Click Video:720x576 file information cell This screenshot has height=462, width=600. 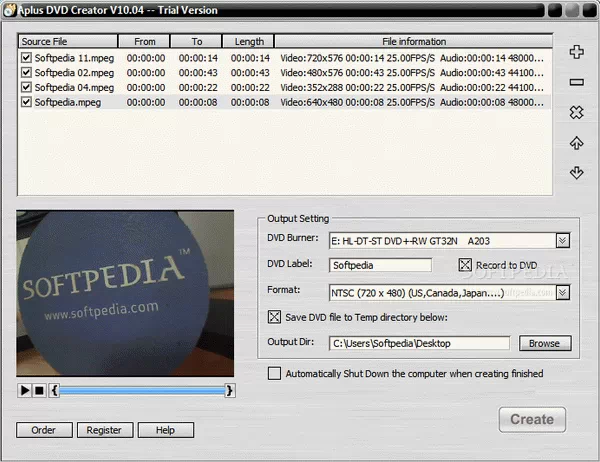pos(412,58)
